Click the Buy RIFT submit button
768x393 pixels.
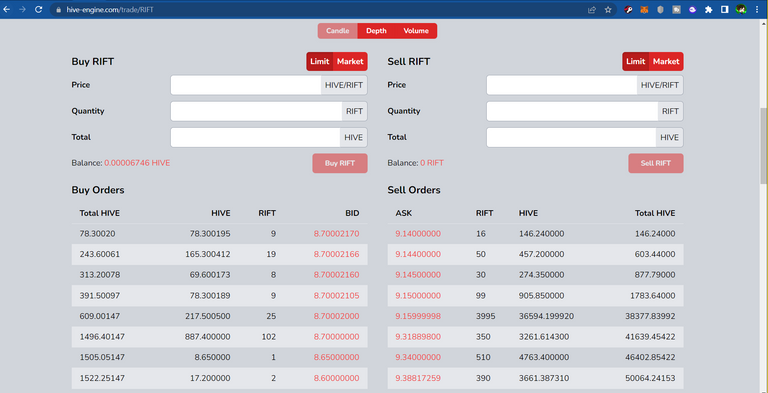coord(340,163)
